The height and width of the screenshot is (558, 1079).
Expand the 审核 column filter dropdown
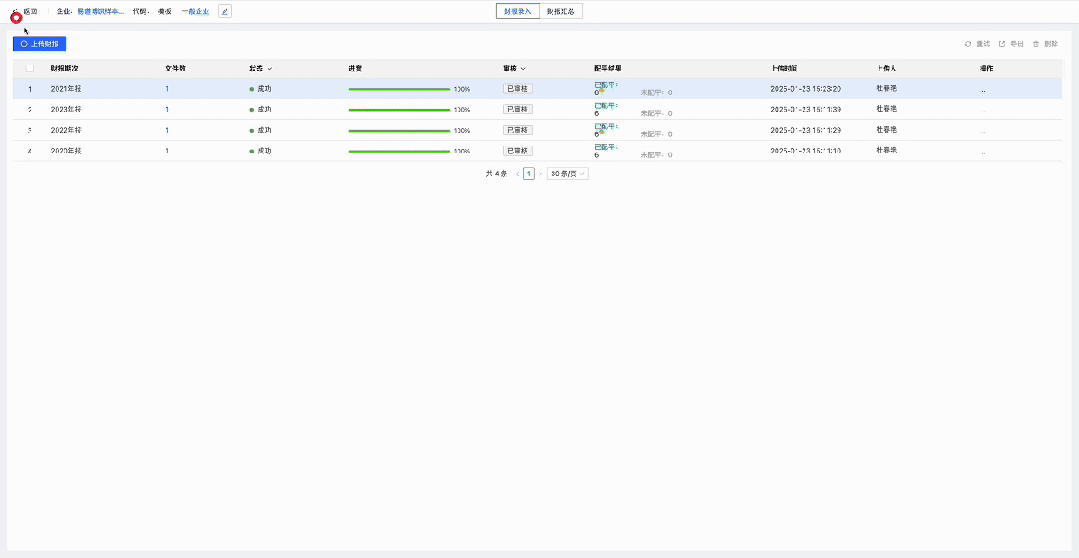(524, 68)
